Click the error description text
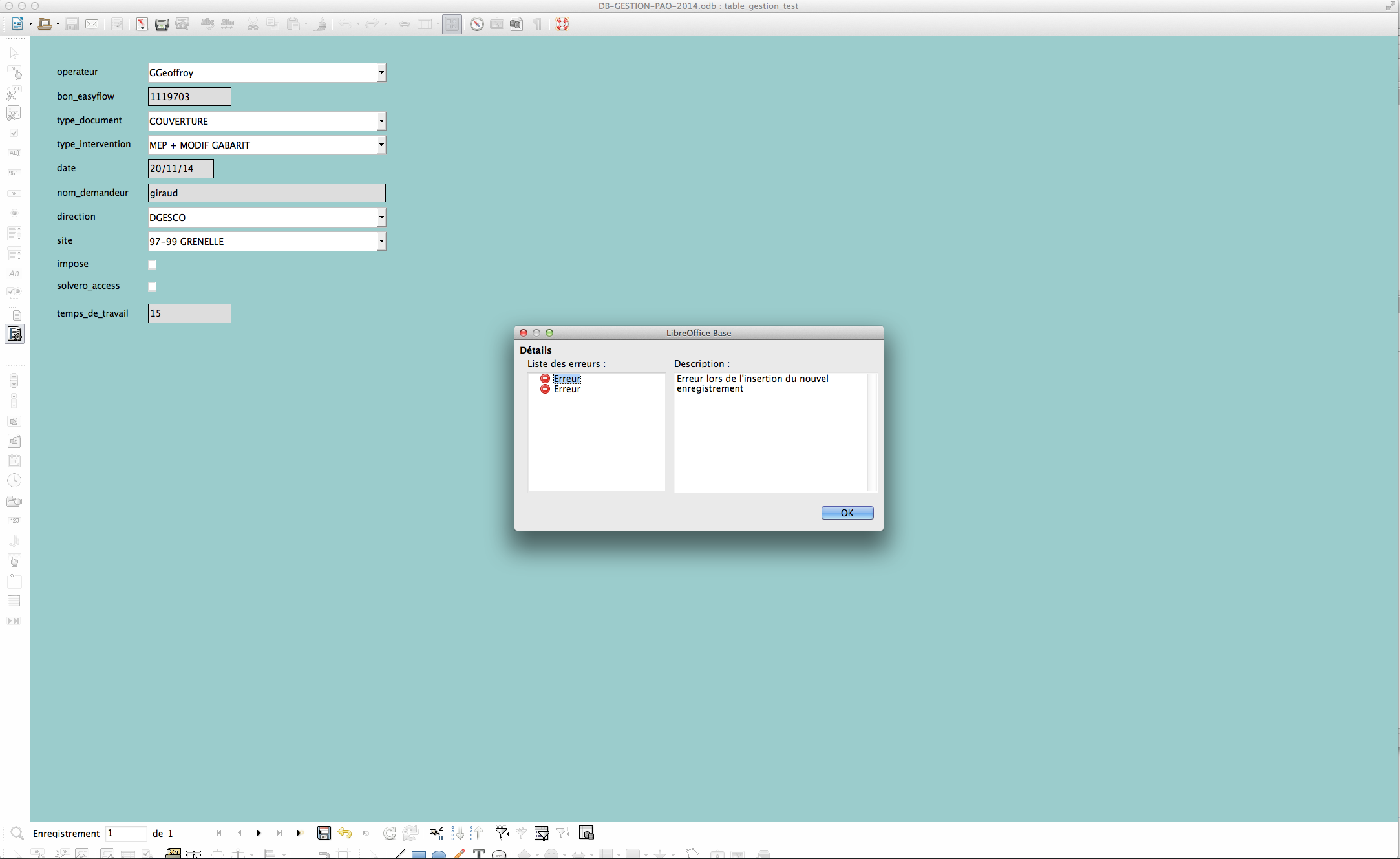1400x859 pixels. coord(752,383)
